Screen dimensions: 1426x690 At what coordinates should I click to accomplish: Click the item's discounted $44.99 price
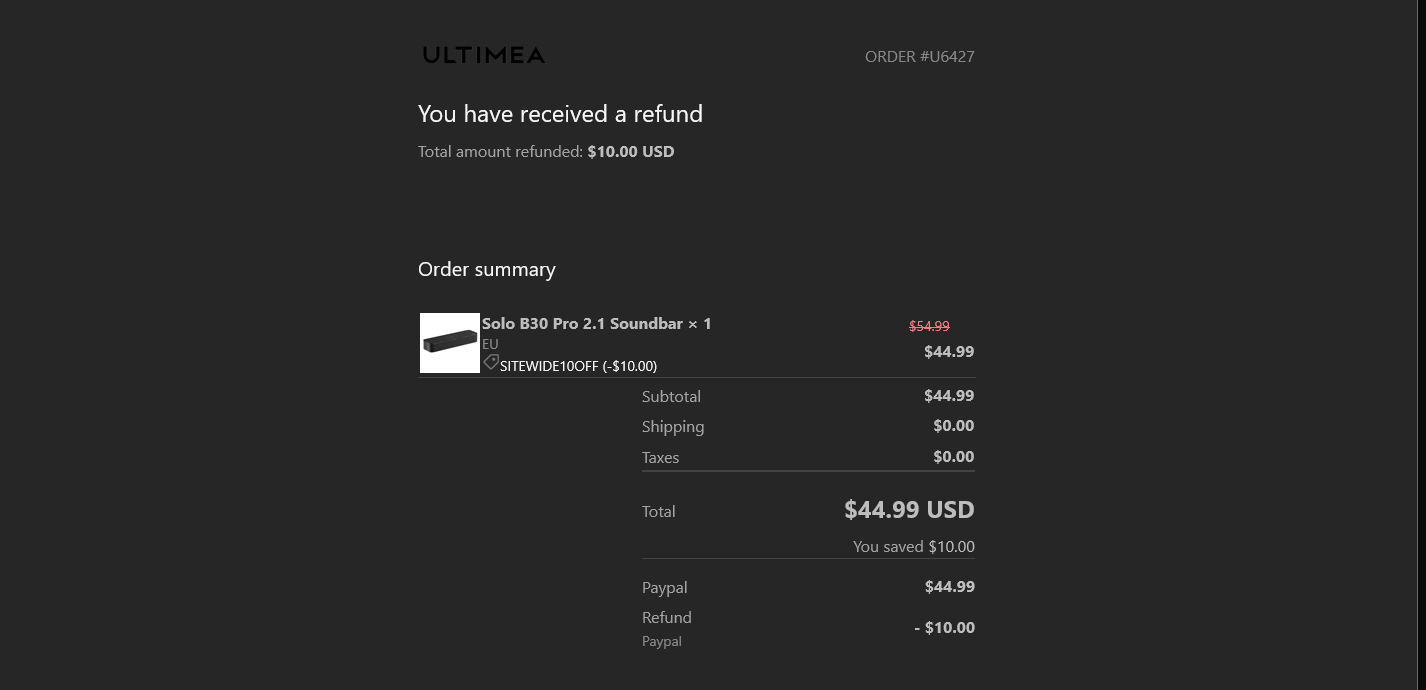point(949,352)
